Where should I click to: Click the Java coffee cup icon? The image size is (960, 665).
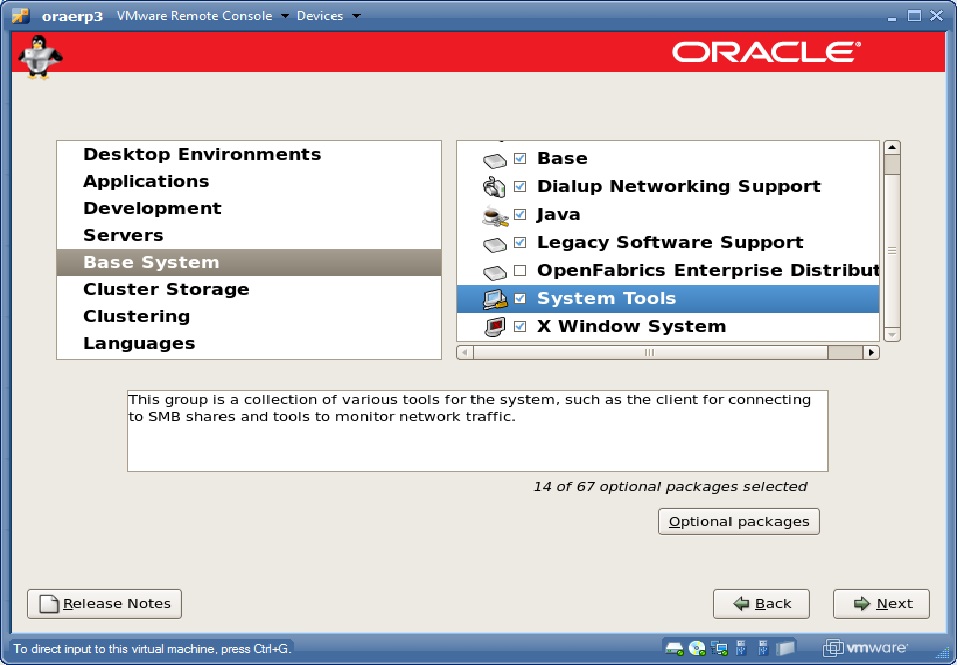pyautogui.click(x=495, y=215)
